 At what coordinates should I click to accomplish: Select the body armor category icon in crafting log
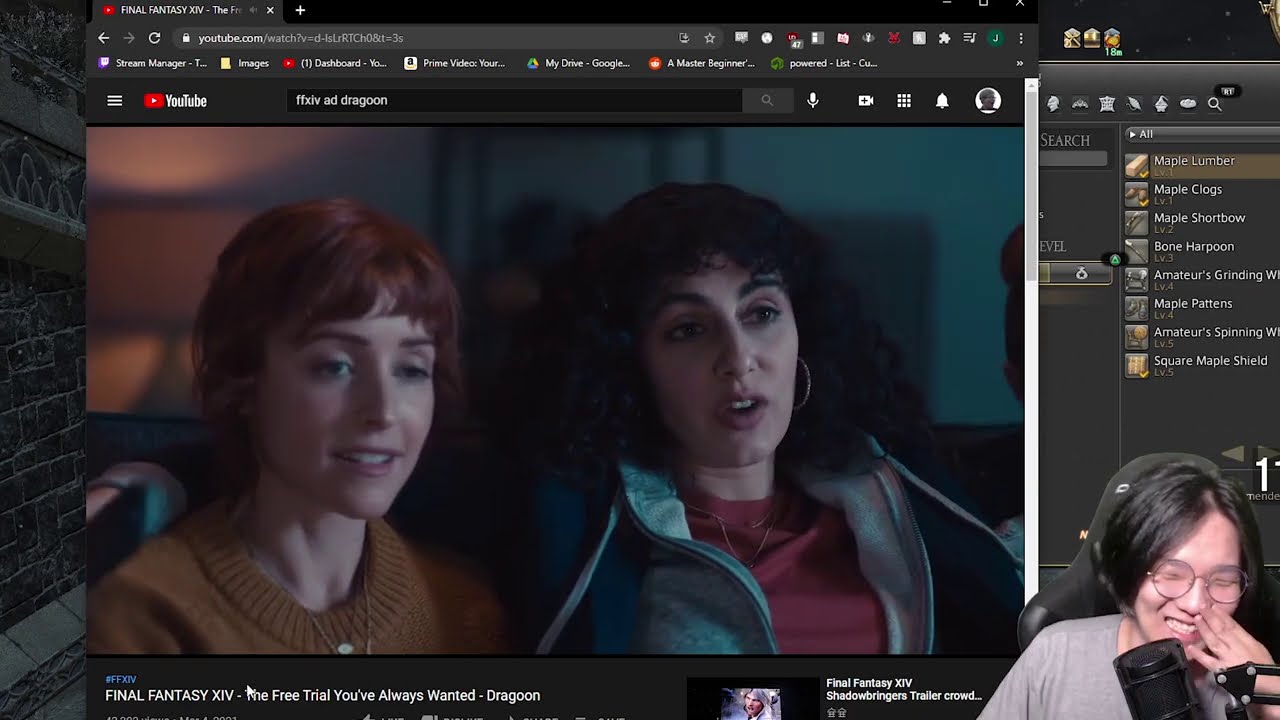coord(1107,104)
